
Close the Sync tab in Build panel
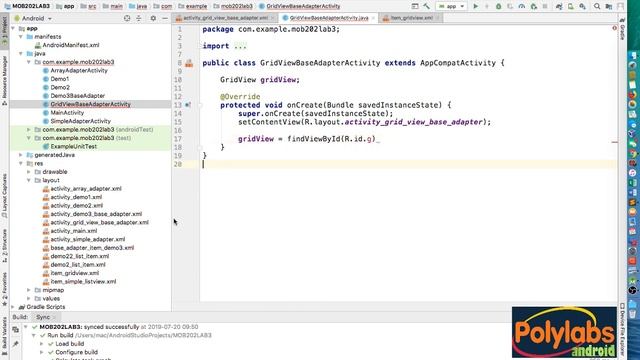point(54,317)
